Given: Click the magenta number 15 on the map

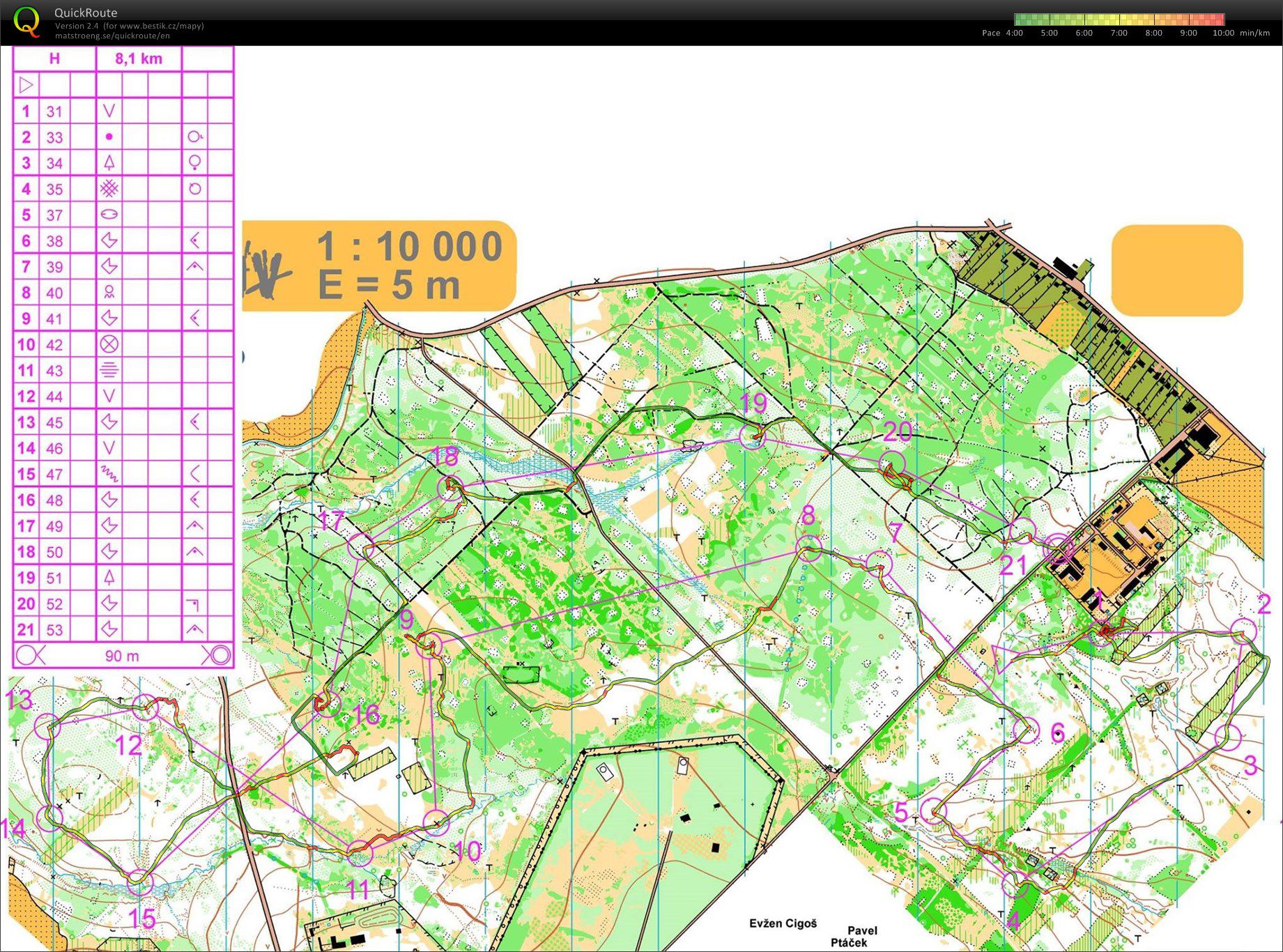Looking at the screenshot, I should 141,919.
